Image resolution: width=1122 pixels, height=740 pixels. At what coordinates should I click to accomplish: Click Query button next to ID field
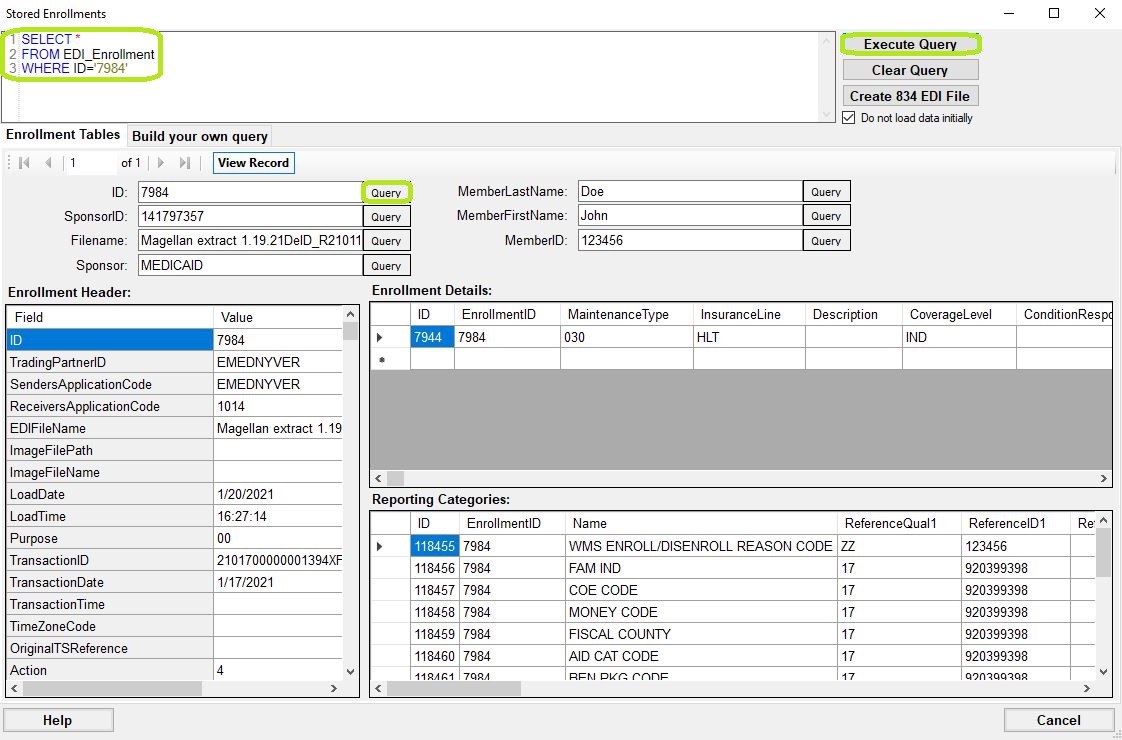tap(386, 193)
